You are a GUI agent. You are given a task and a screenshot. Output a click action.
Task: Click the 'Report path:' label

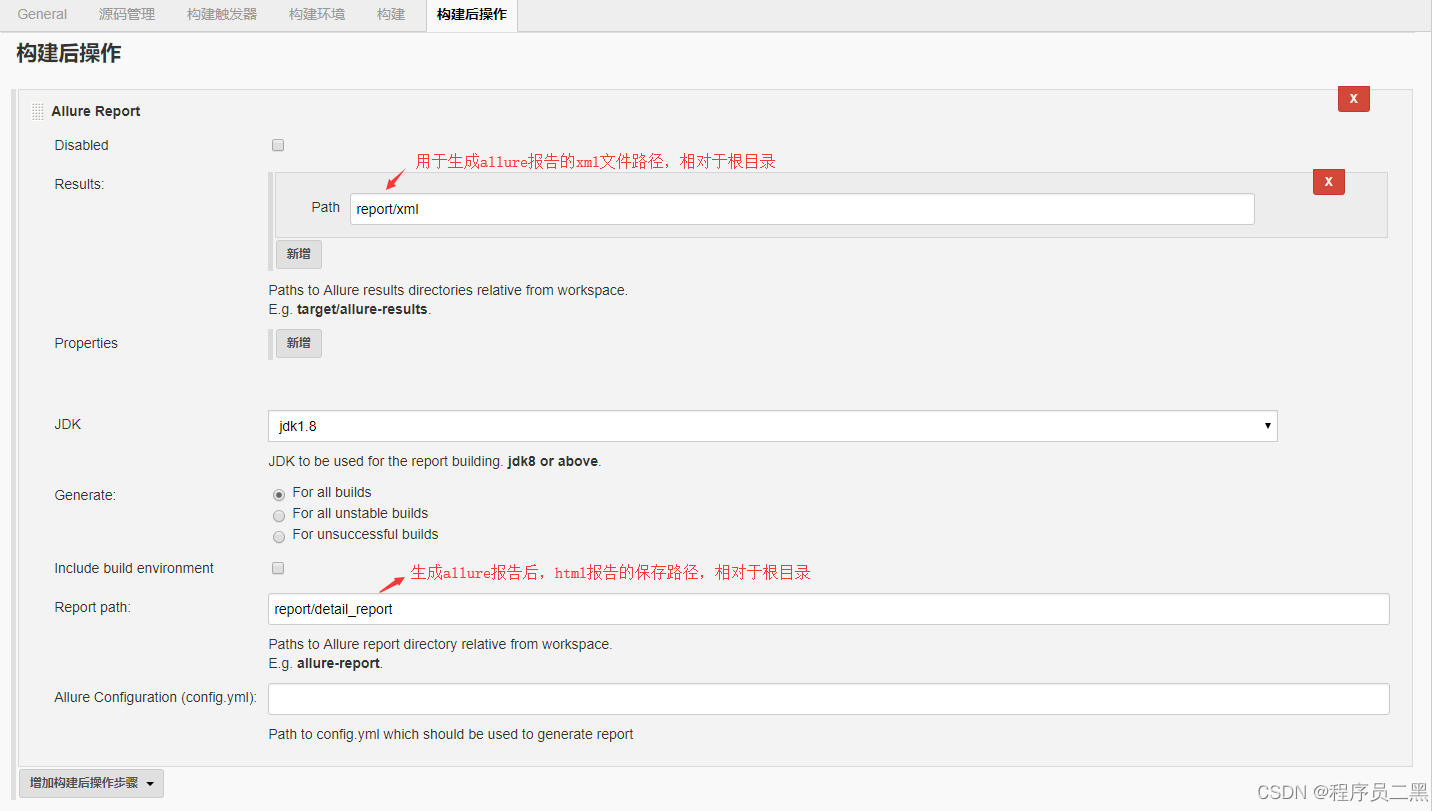click(x=93, y=607)
